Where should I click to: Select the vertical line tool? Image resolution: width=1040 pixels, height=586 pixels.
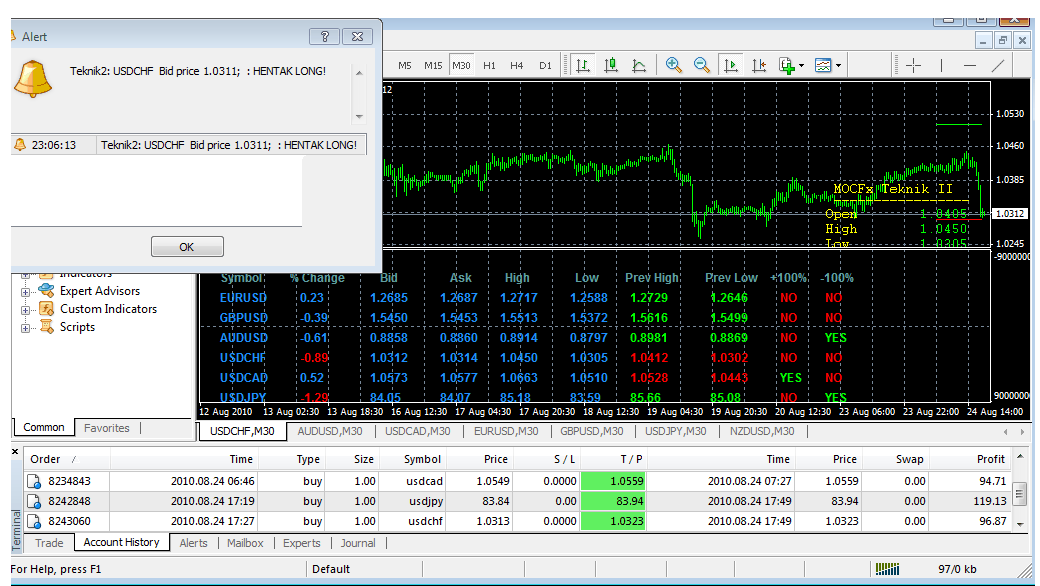941,65
